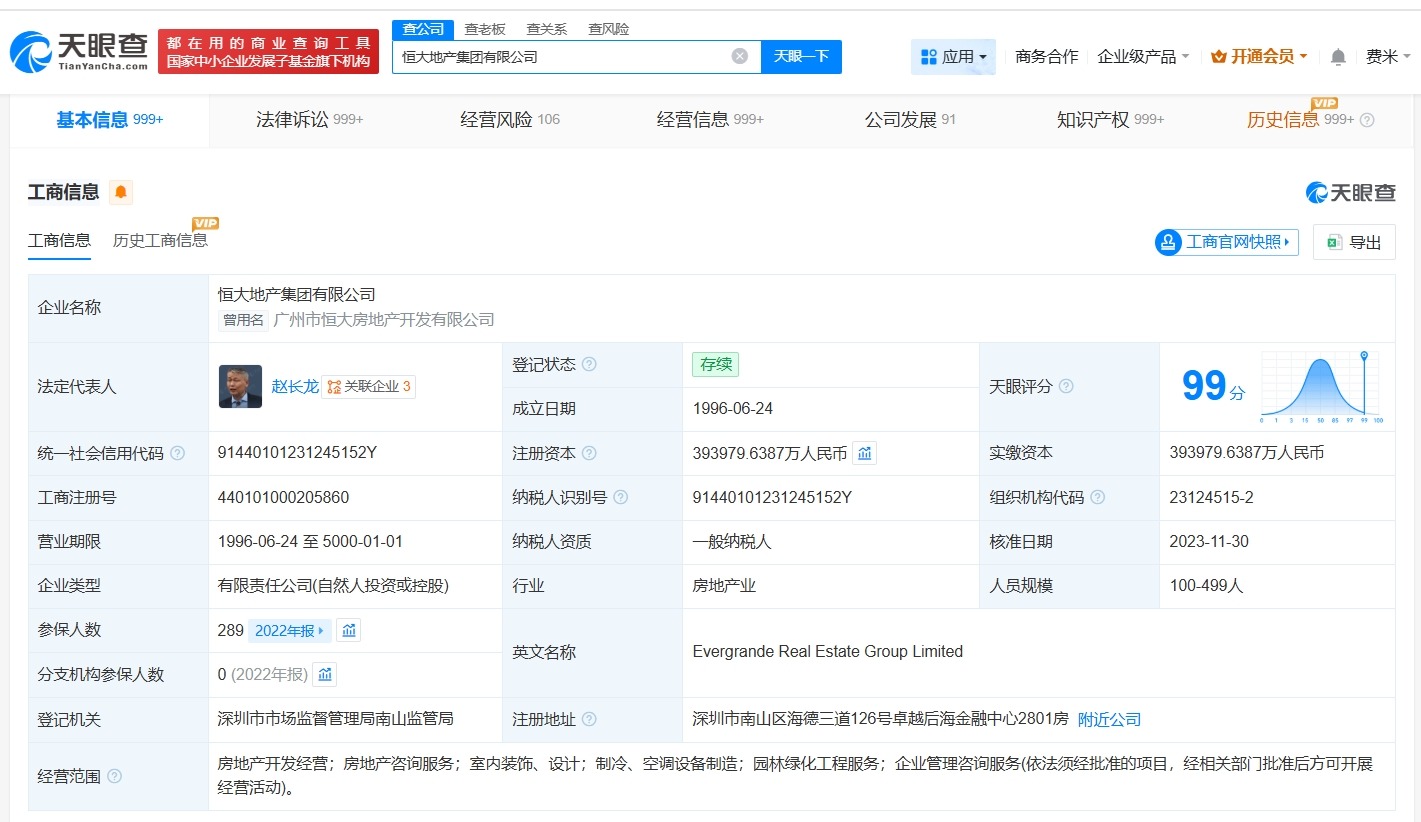Click the subscribe bell beside 工商信息 heading
Viewport: 1421px width, 822px height.
120,191
